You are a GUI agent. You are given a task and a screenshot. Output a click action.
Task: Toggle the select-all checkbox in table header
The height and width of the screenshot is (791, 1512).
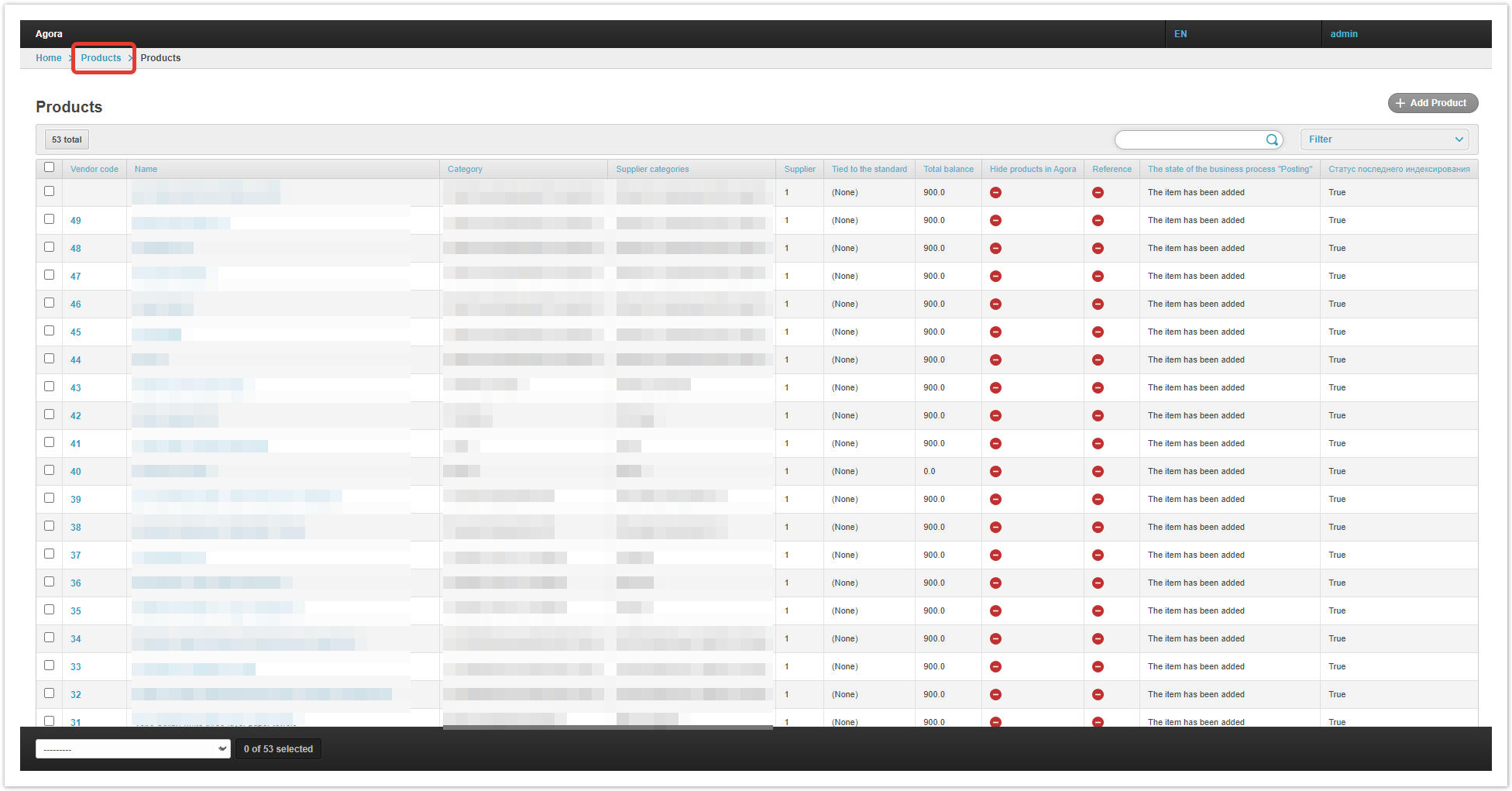pos(50,167)
